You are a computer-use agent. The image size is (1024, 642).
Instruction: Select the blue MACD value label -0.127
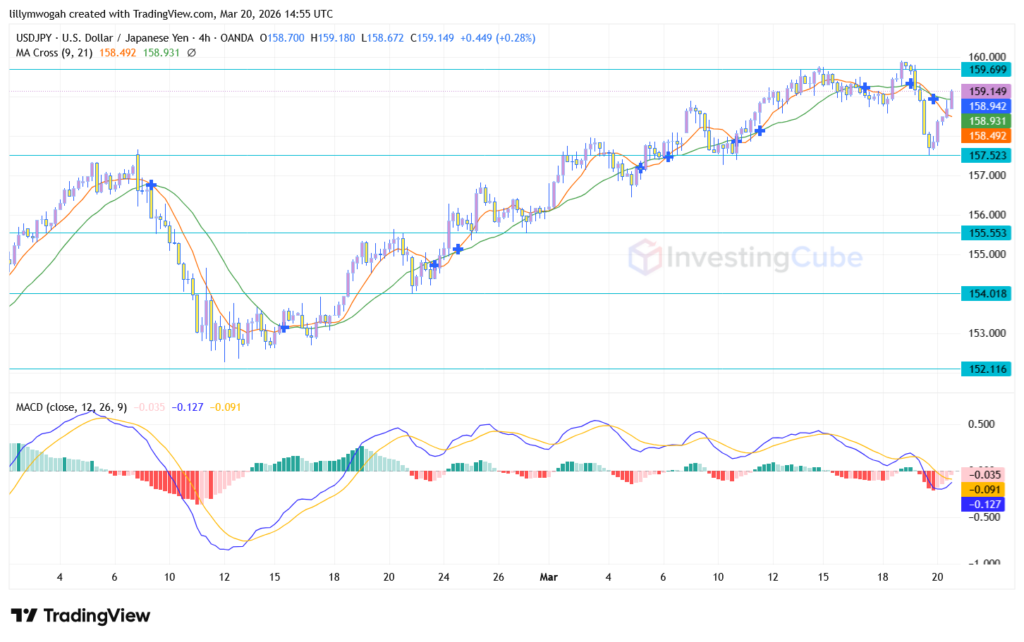click(985, 505)
